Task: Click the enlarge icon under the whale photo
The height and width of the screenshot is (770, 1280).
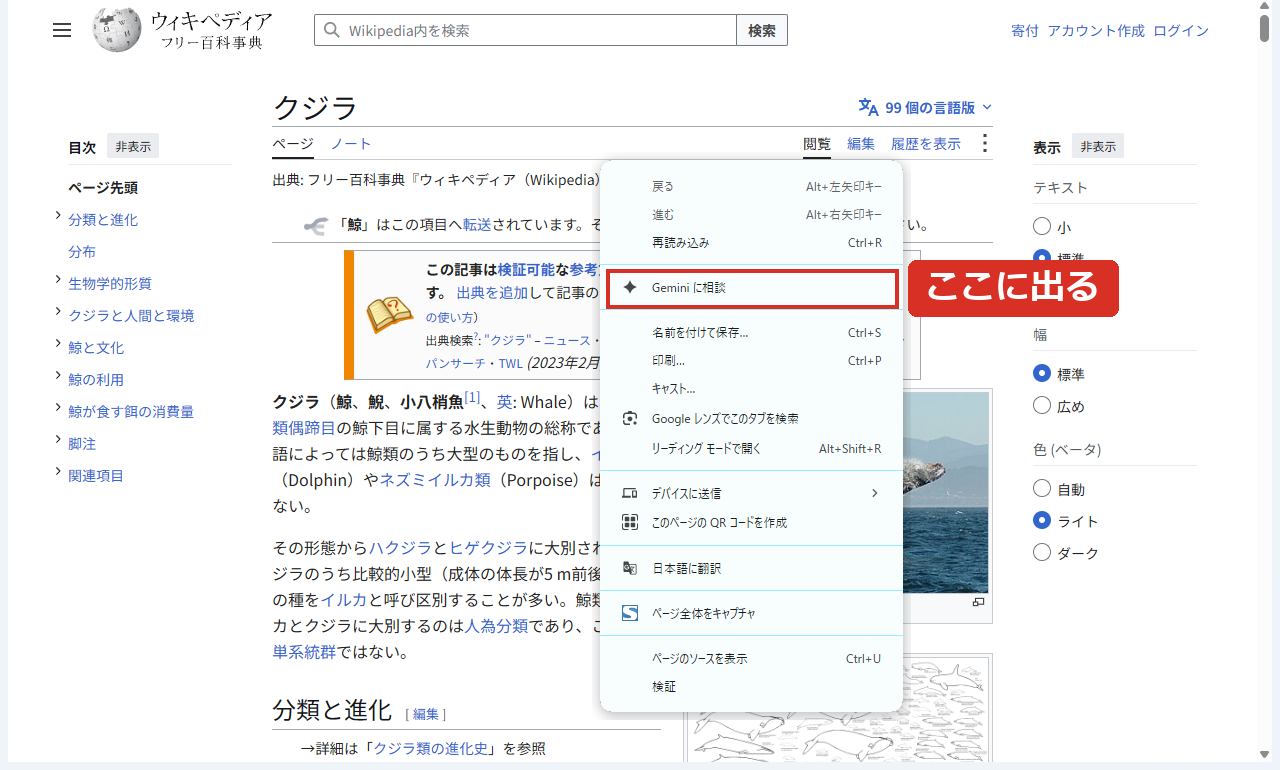Action: coord(978,602)
